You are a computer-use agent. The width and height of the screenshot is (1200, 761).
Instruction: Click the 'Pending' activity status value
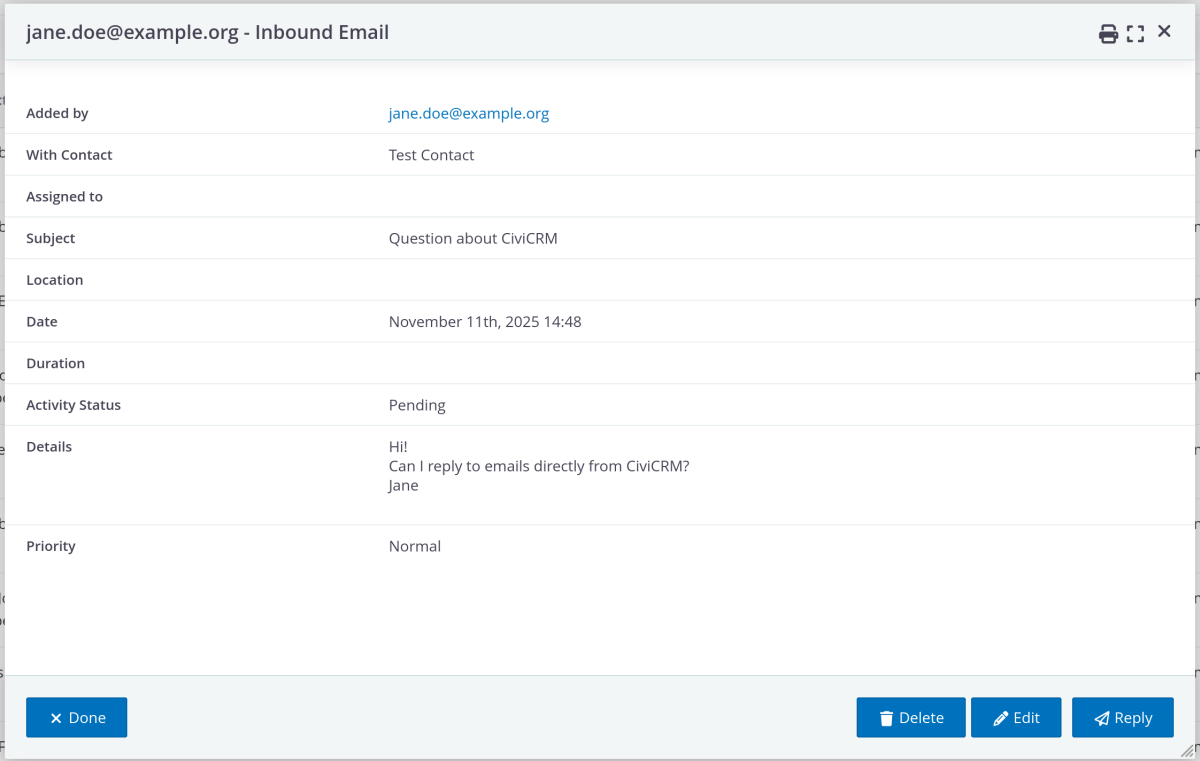tap(417, 405)
